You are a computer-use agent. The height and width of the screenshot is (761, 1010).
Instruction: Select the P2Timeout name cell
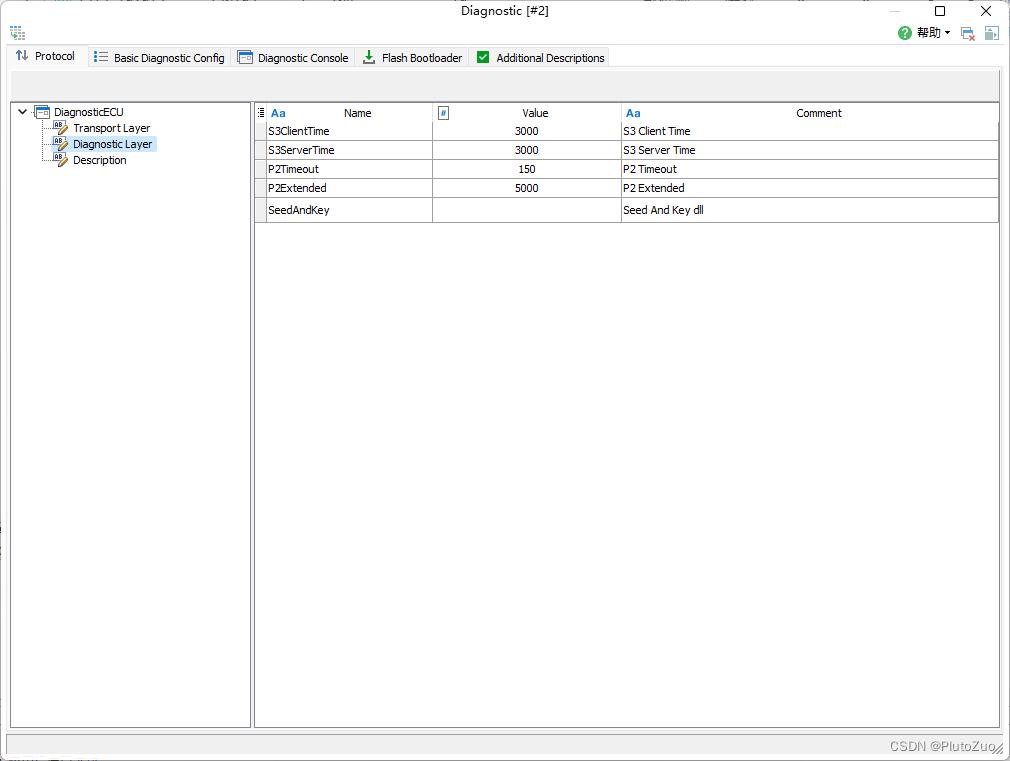350,169
